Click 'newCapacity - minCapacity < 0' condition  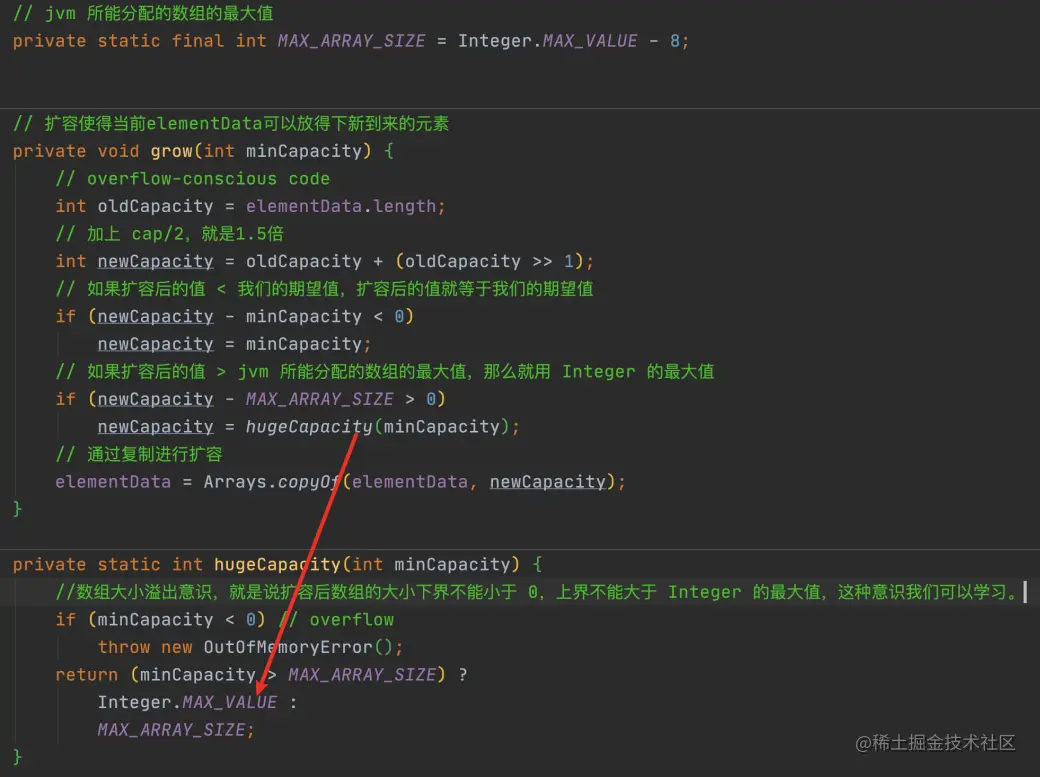251,317
